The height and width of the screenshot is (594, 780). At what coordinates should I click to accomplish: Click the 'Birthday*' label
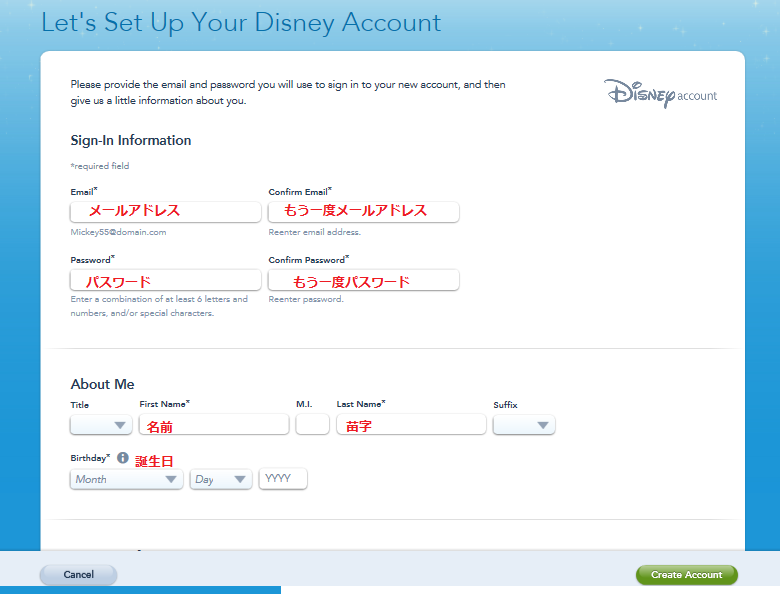(x=90, y=458)
